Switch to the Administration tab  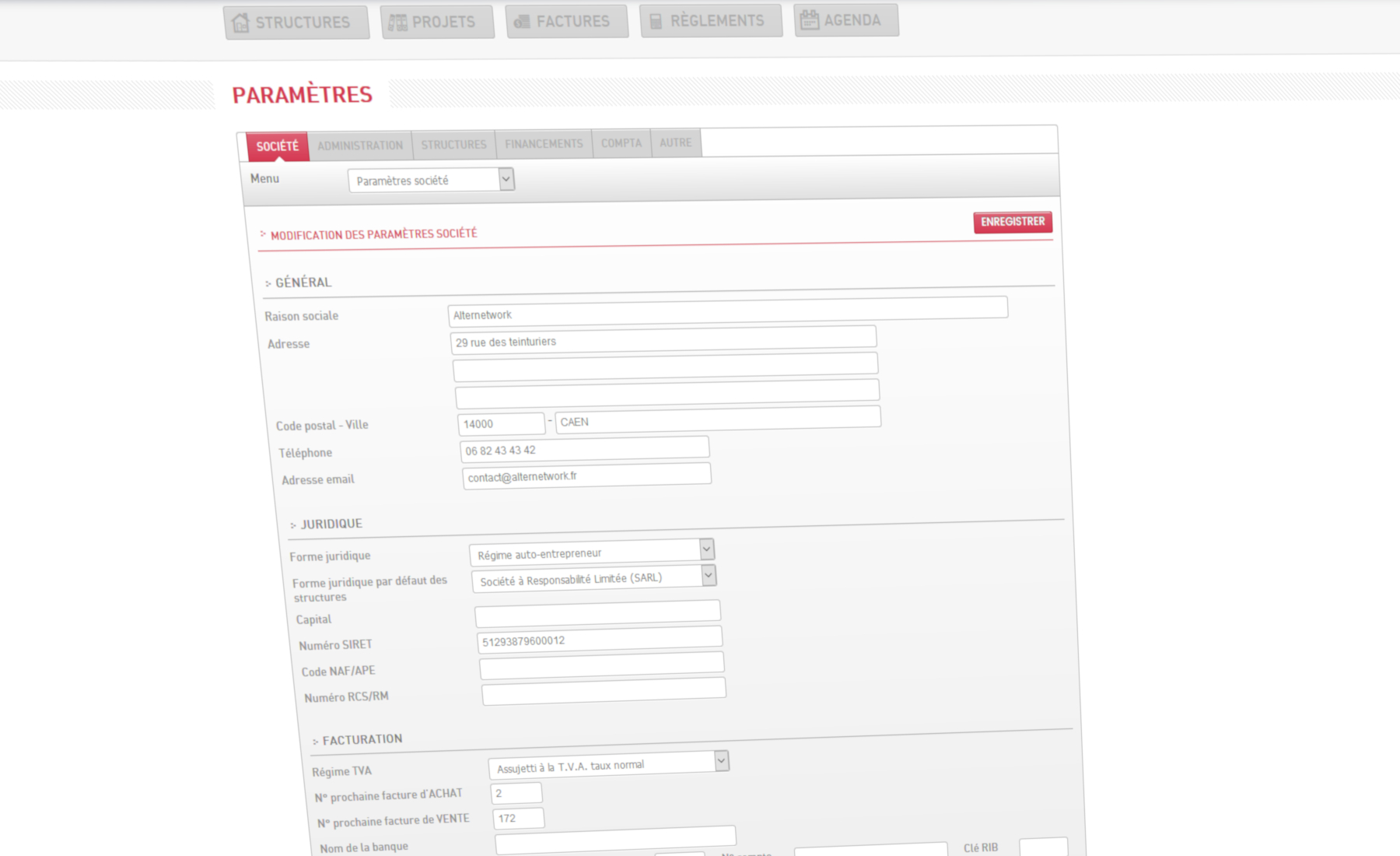(x=360, y=146)
